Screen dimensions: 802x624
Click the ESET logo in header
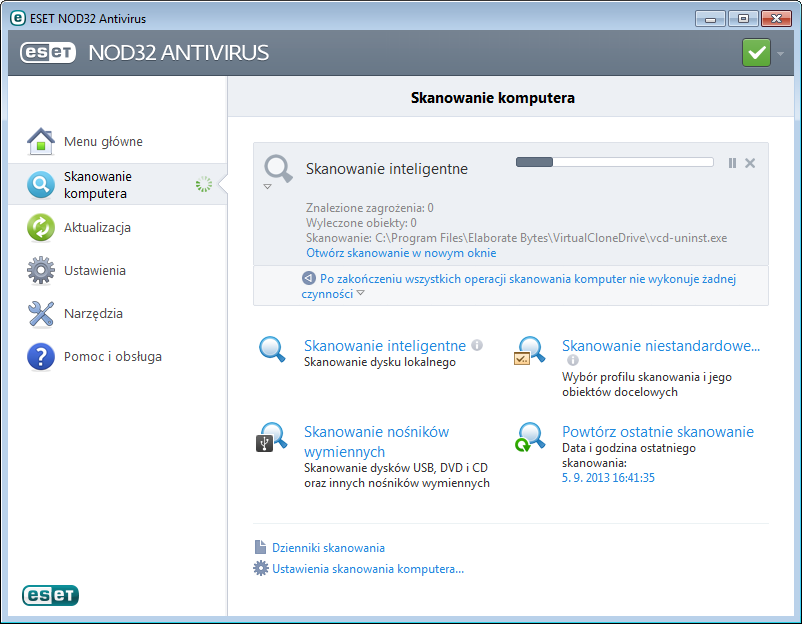(48, 52)
